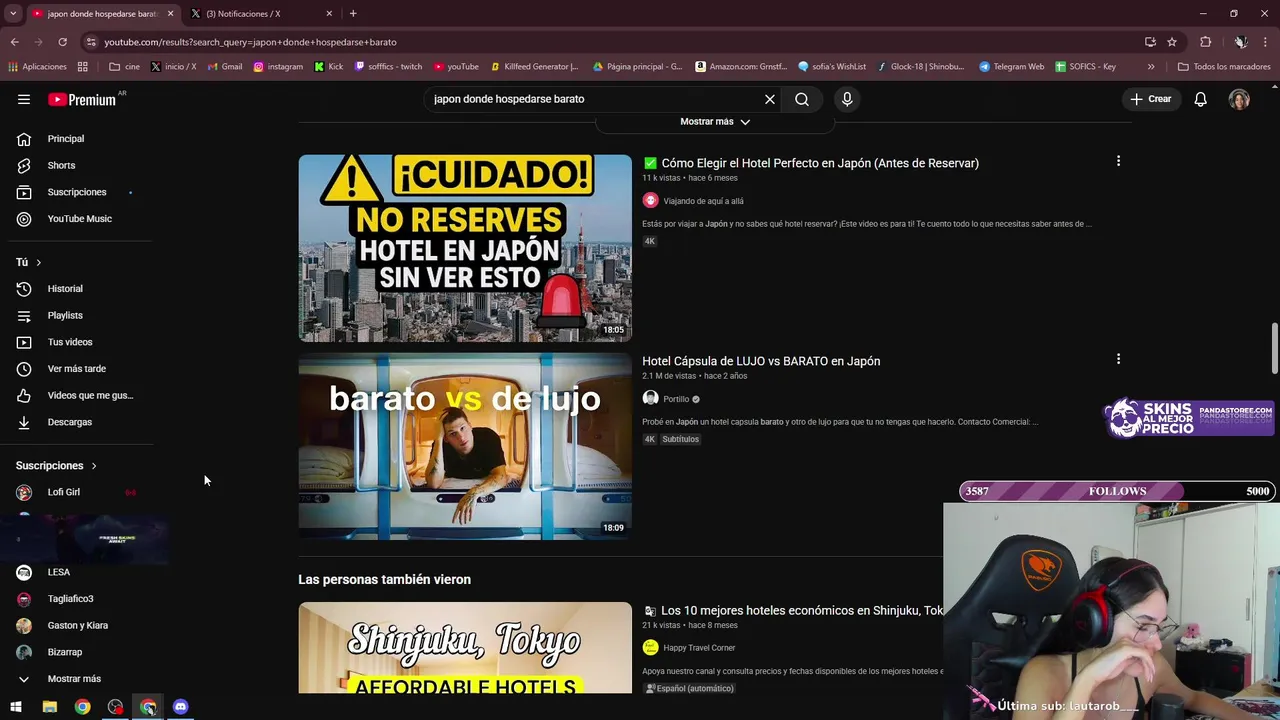Expand Mostrar más subscriptions
This screenshot has width=1280, height=720.
click(76, 679)
